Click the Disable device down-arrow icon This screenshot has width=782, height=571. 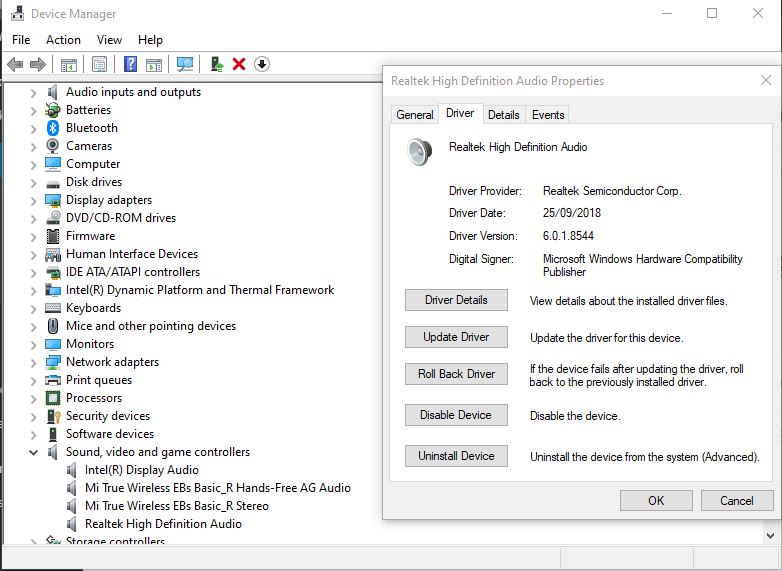coord(262,64)
